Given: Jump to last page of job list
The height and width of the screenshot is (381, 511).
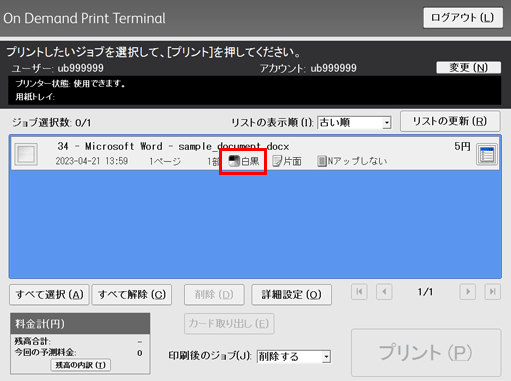Looking at the screenshot, I should [x=492, y=292].
